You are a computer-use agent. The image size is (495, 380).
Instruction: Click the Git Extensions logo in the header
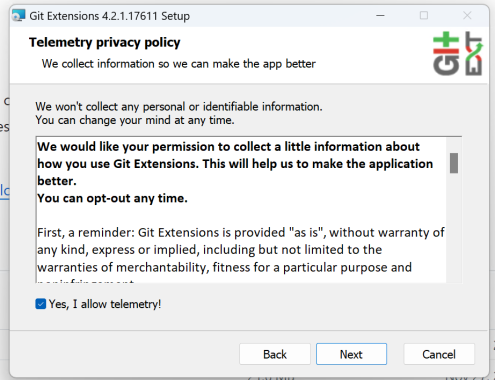pyautogui.click(x=458, y=53)
